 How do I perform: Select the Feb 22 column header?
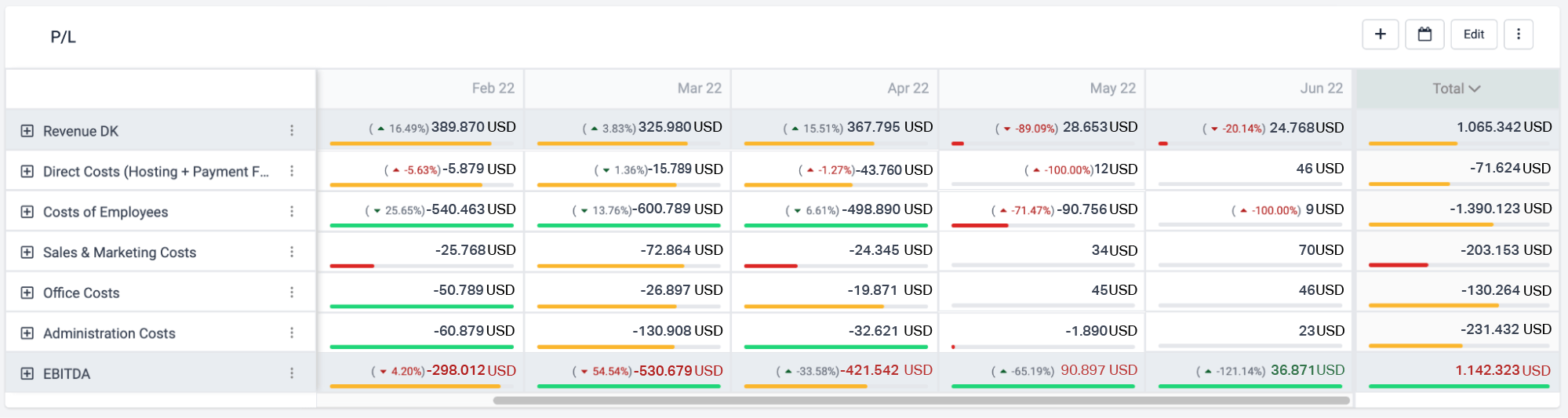click(x=493, y=89)
